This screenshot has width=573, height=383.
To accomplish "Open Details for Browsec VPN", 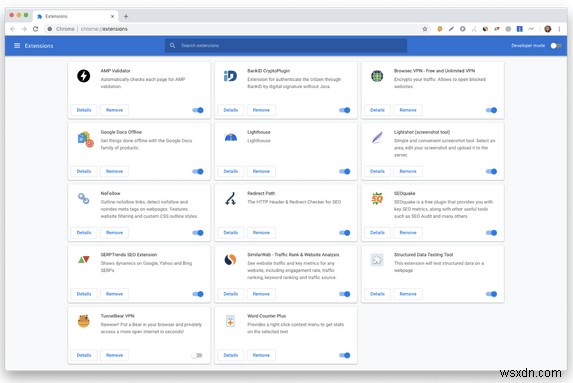I will point(377,110).
